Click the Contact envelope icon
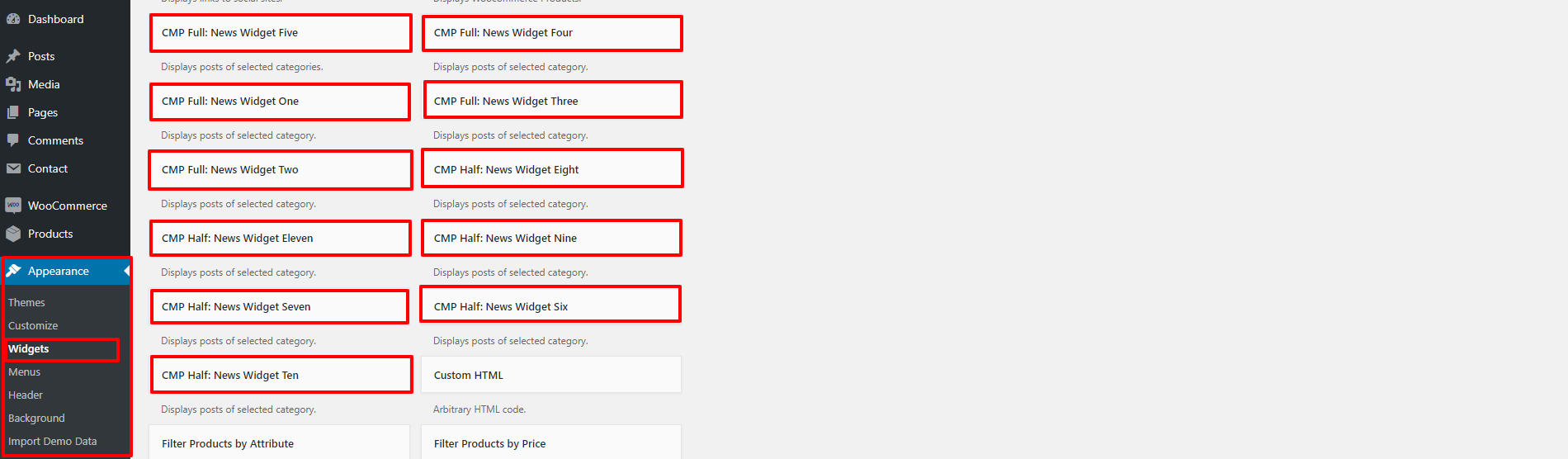This screenshot has width=1568, height=459. 13,168
